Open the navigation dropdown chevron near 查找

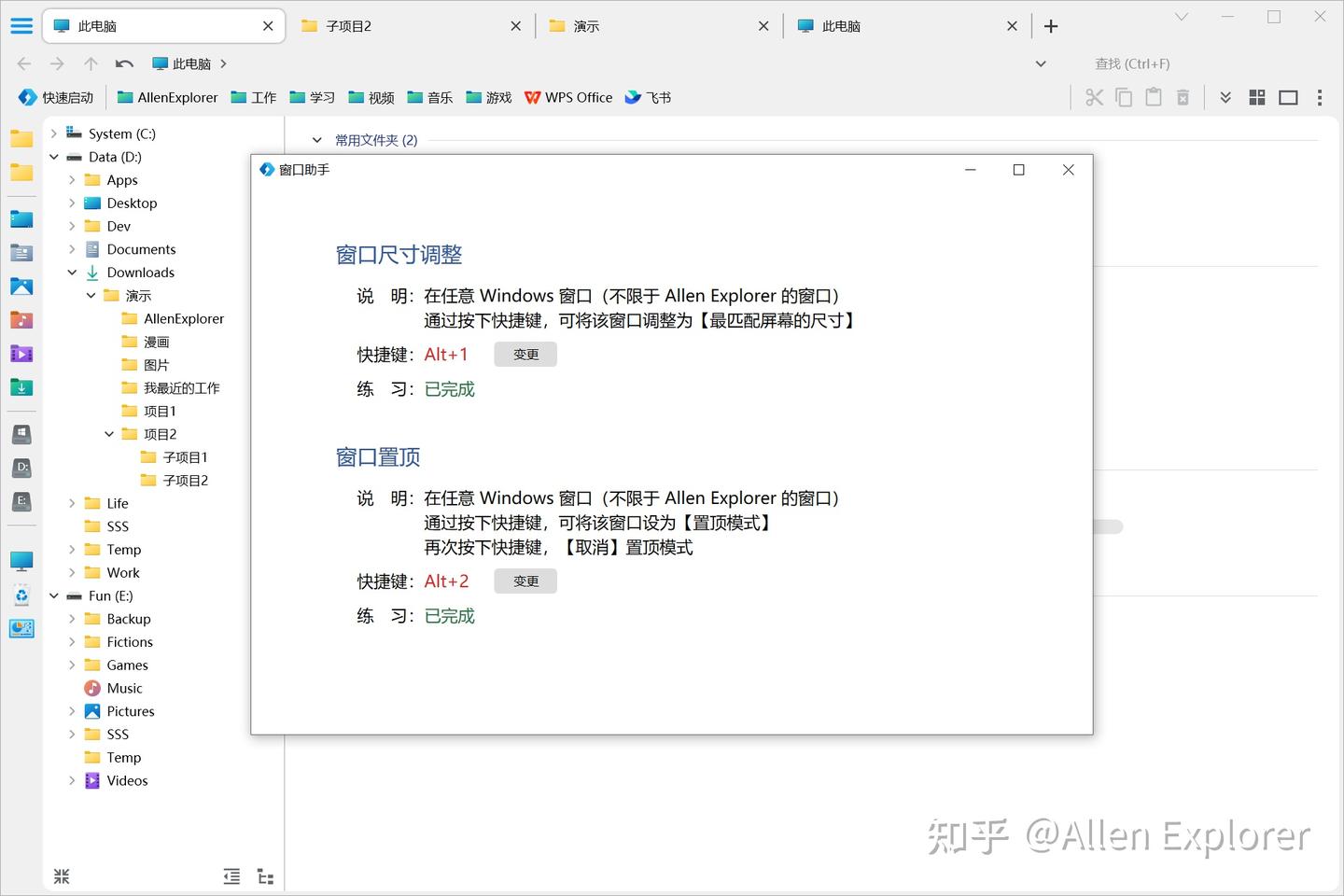(1041, 63)
